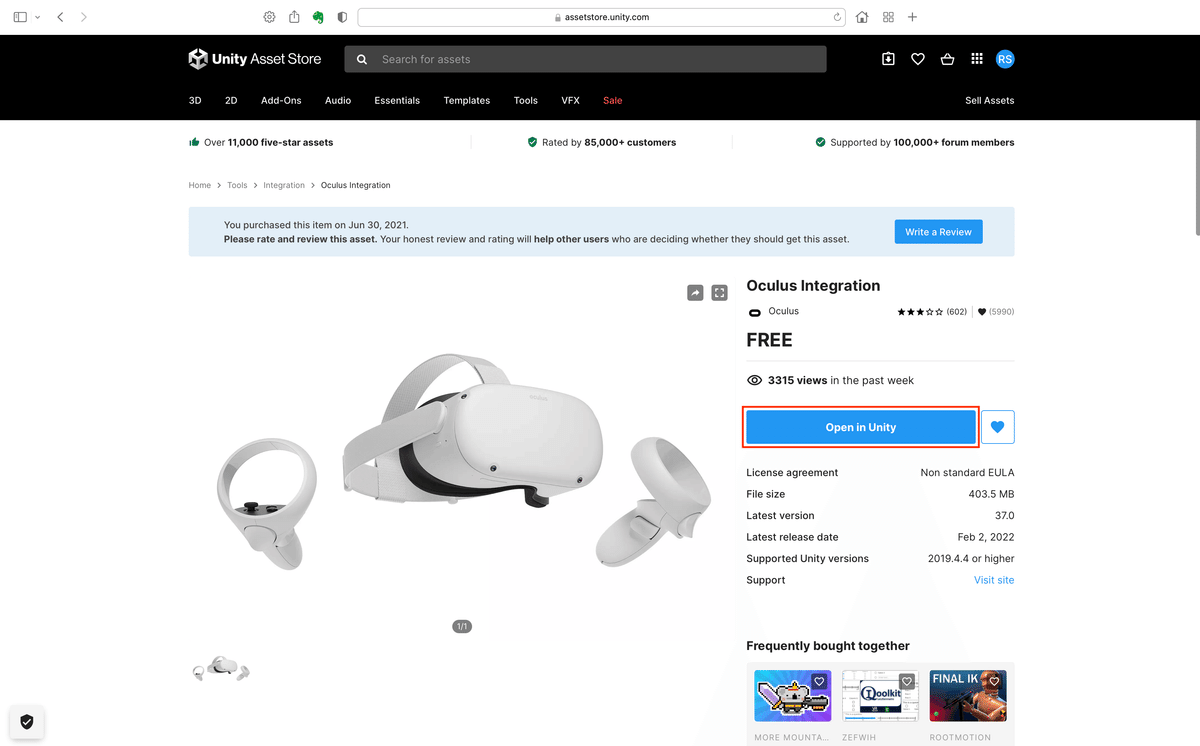Click the Feb 2, 2022 release date
The image size is (1200, 746).
(985, 537)
